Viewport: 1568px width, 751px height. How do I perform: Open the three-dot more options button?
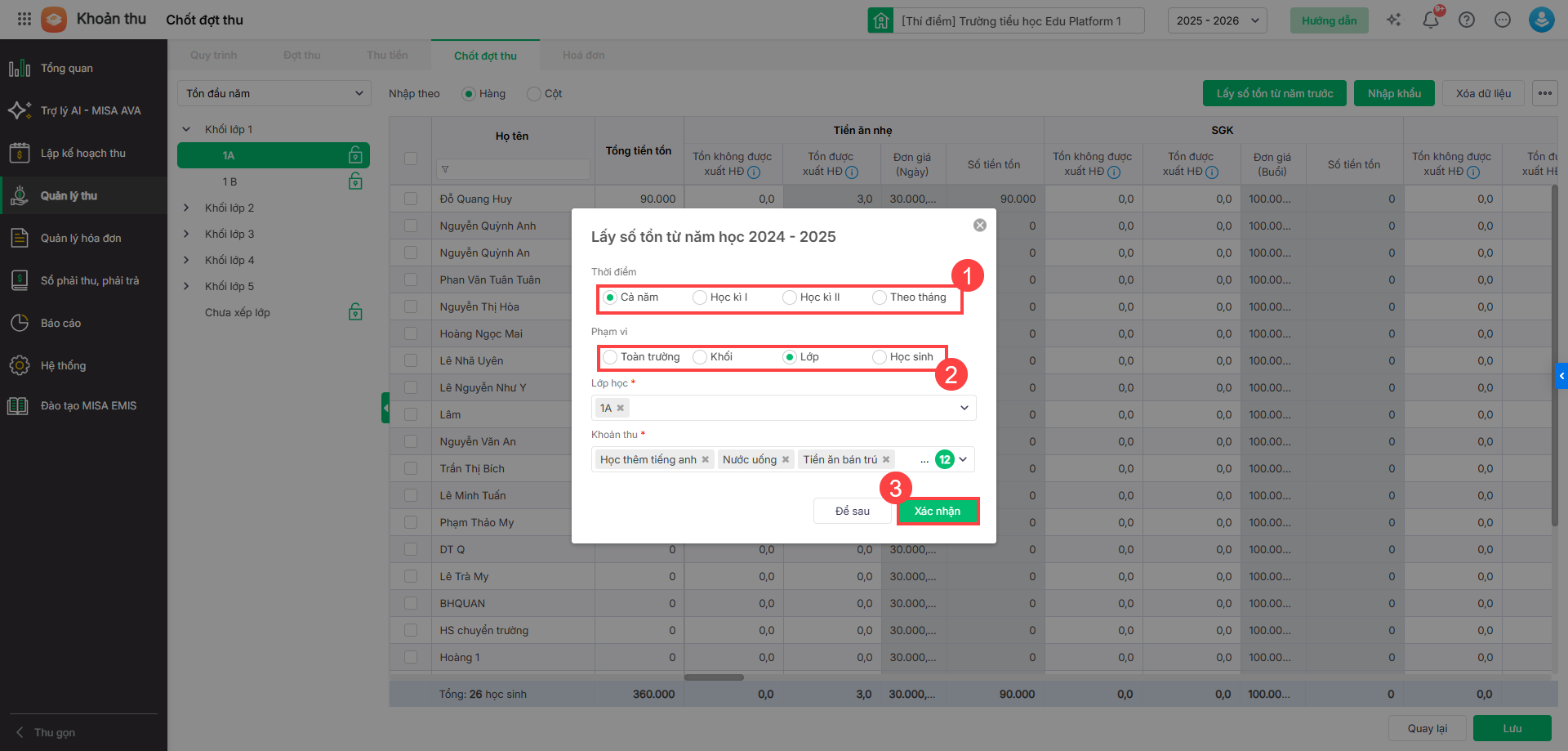1544,93
